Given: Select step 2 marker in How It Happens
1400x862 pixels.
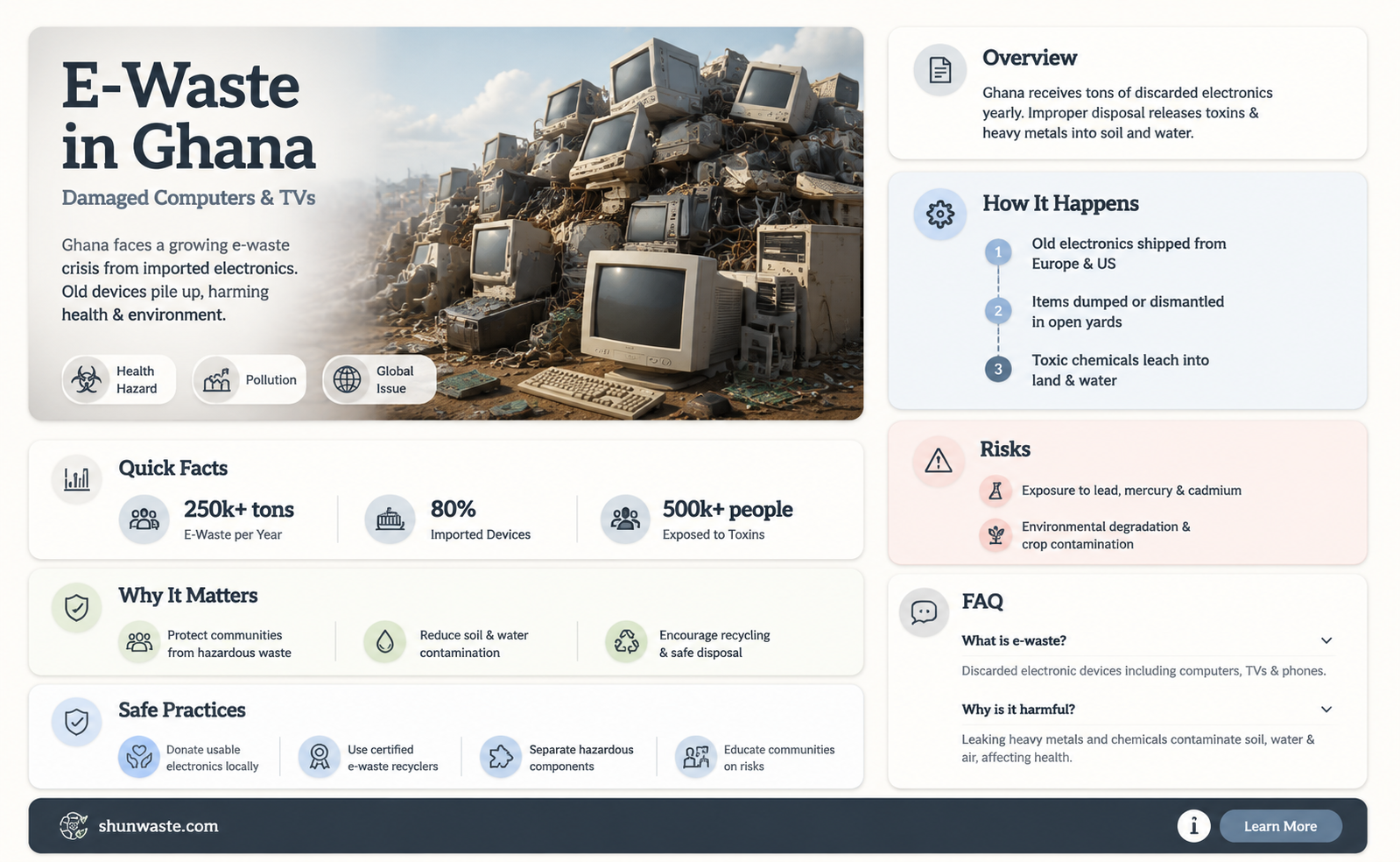Looking at the screenshot, I should (x=997, y=311).
